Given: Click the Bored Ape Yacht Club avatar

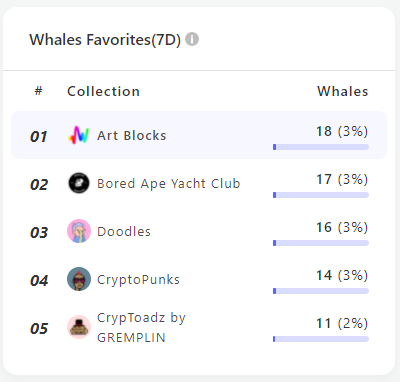Looking at the screenshot, I should 79,183.
